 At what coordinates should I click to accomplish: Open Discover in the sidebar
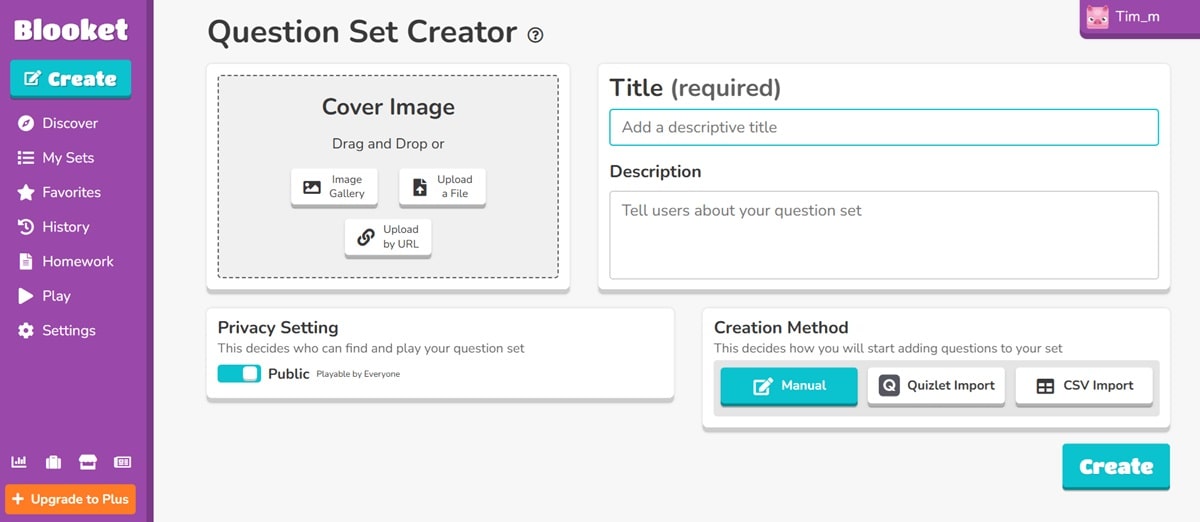coord(70,123)
